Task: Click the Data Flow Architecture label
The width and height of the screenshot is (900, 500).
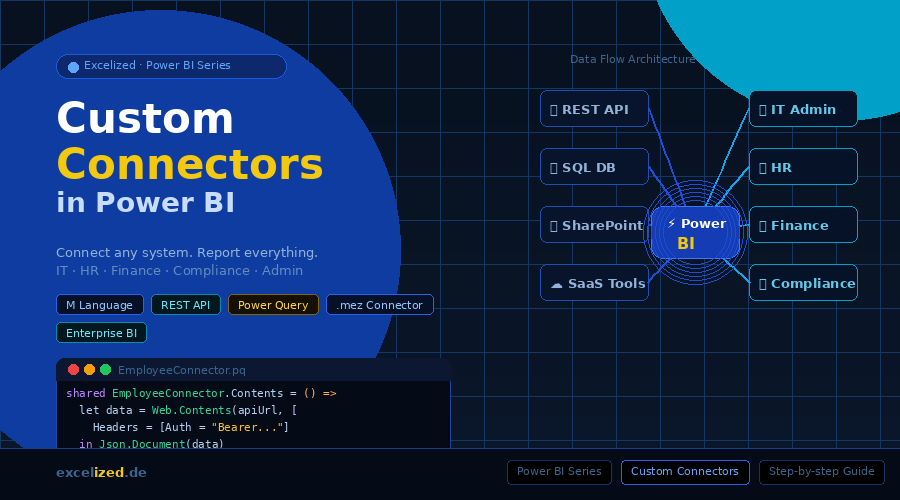Action: [x=633, y=59]
